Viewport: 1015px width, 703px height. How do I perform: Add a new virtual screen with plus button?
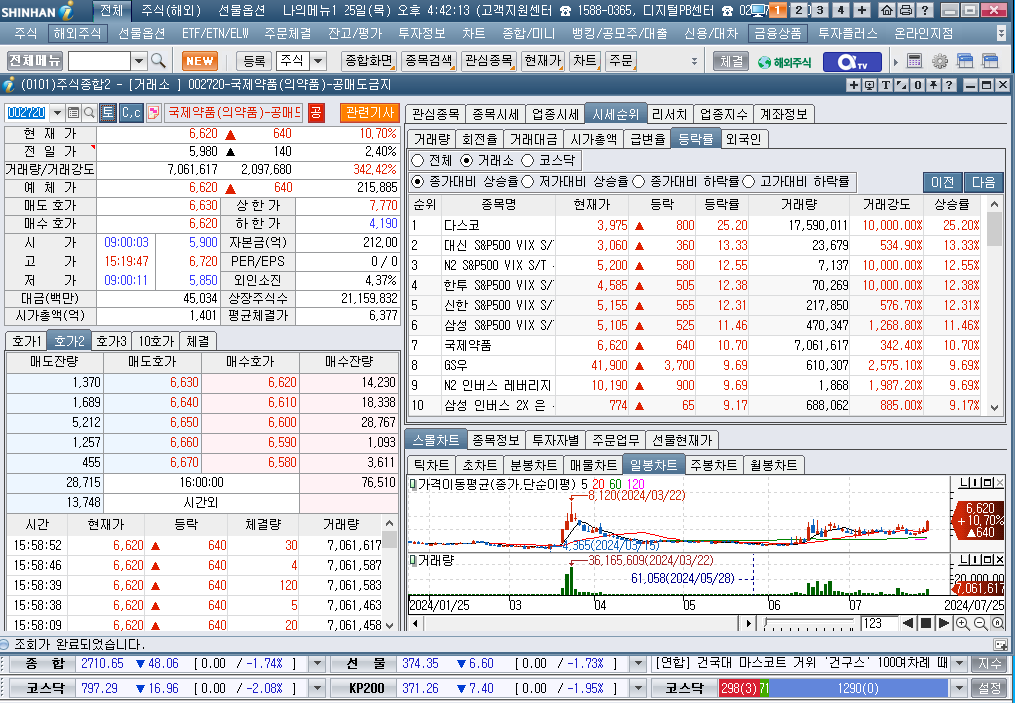pyautogui.click(x=862, y=10)
